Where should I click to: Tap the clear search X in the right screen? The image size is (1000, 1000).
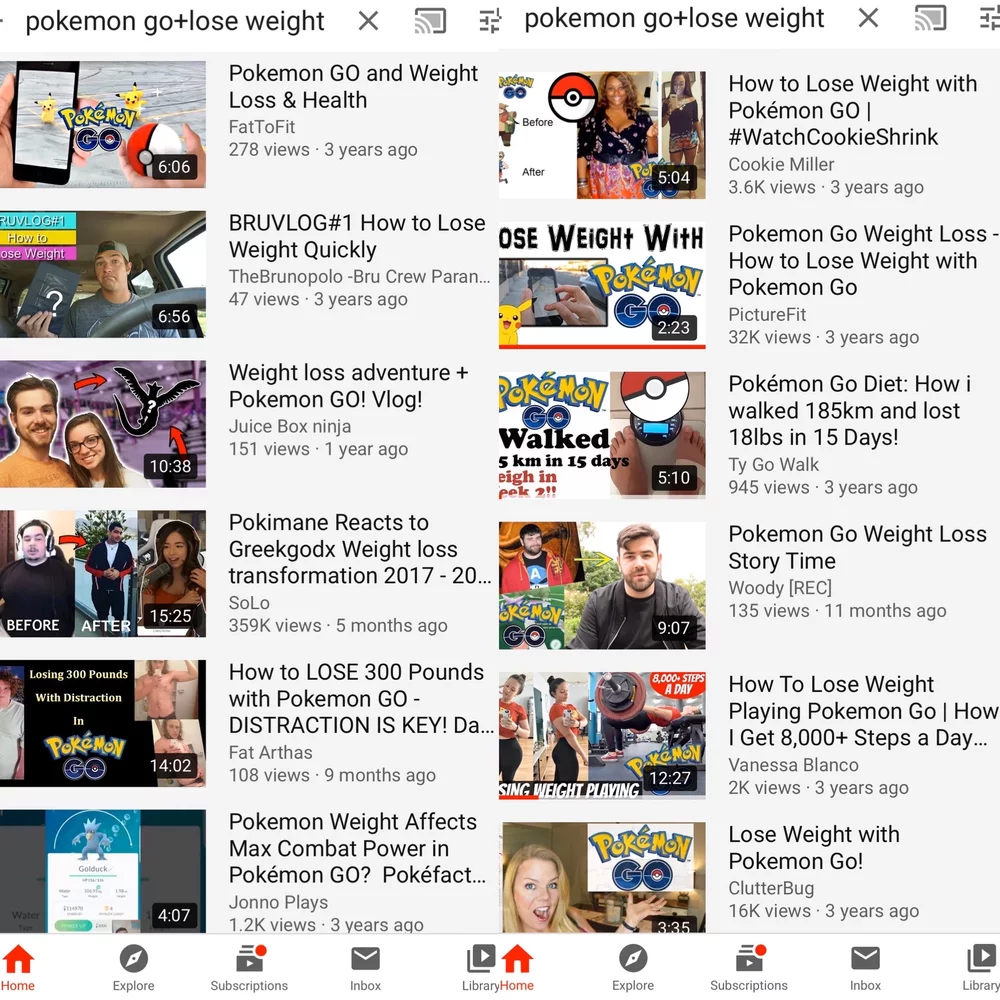click(868, 18)
